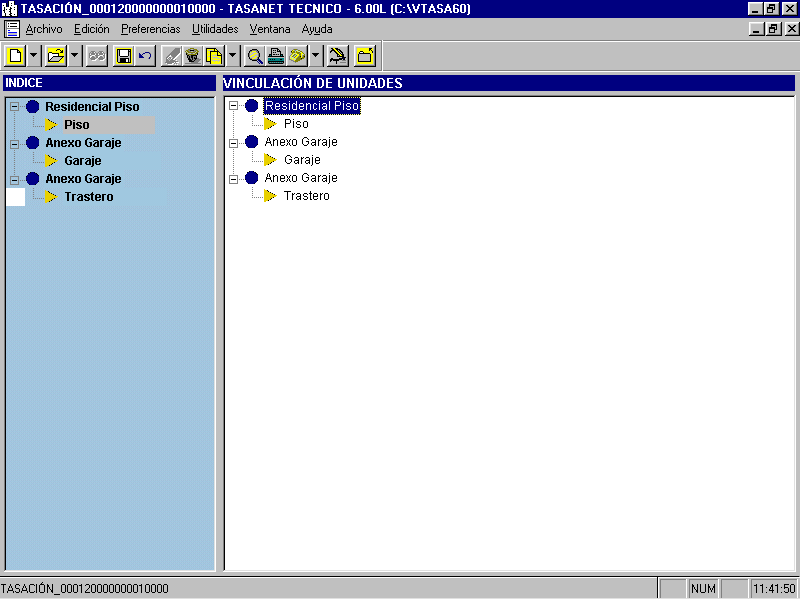Select Garaje in the Vinculación de Unidades tree
Viewport: 800px width, 600px height.
(x=302, y=160)
